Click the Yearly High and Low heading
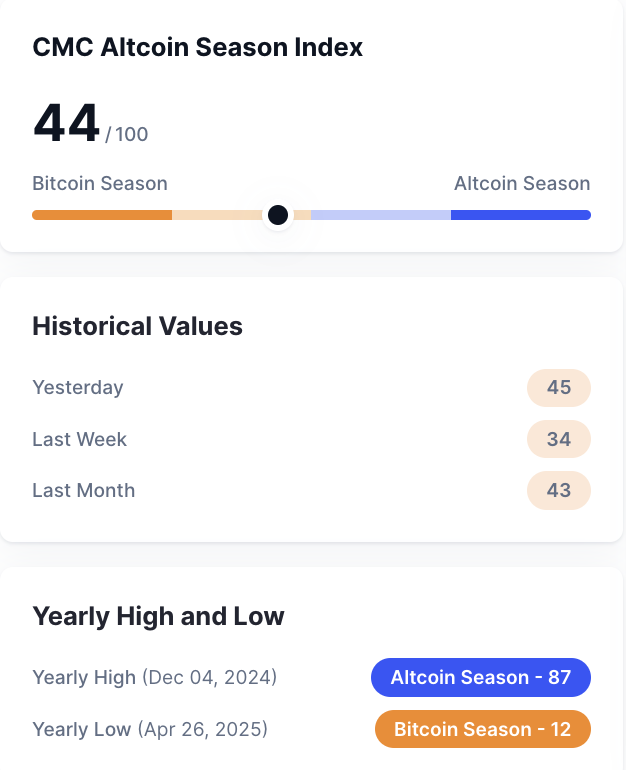 pyautogui.click(x=158, y=616)
